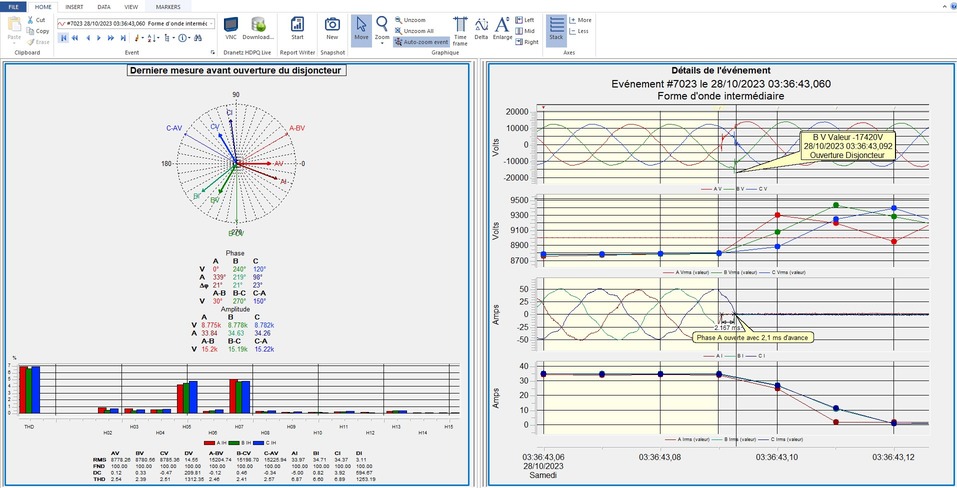
Task: Open the FILE menu
Action: [x=13, y=6]
